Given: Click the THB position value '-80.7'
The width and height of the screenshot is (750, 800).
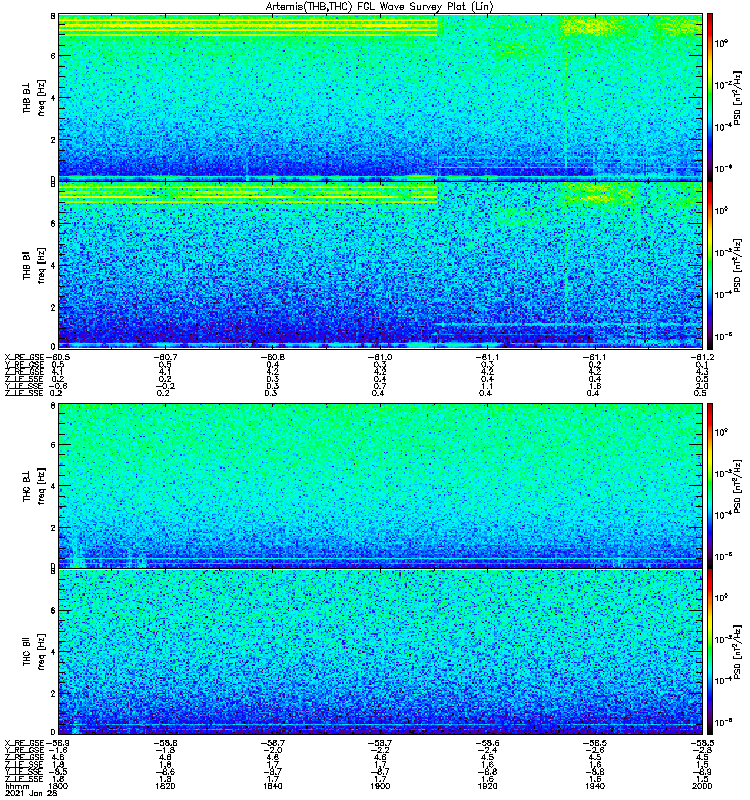Looking at the screenshot, I should click(165, 357).
